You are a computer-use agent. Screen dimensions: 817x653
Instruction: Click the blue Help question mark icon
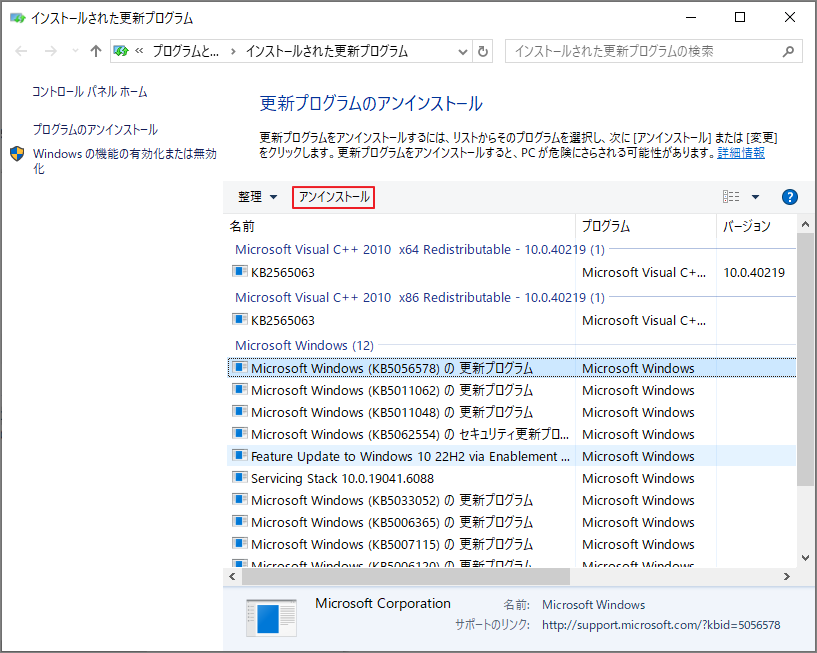tap(790, 196)
